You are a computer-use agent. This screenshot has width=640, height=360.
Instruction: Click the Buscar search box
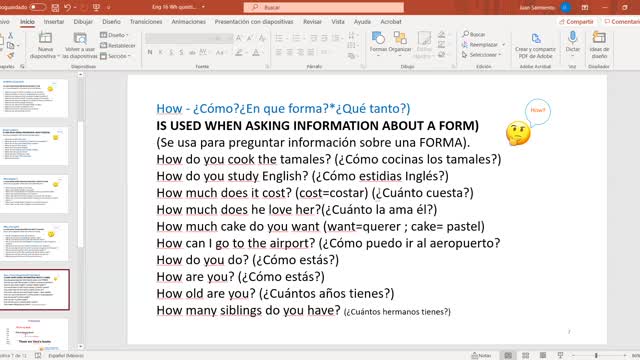324,7
